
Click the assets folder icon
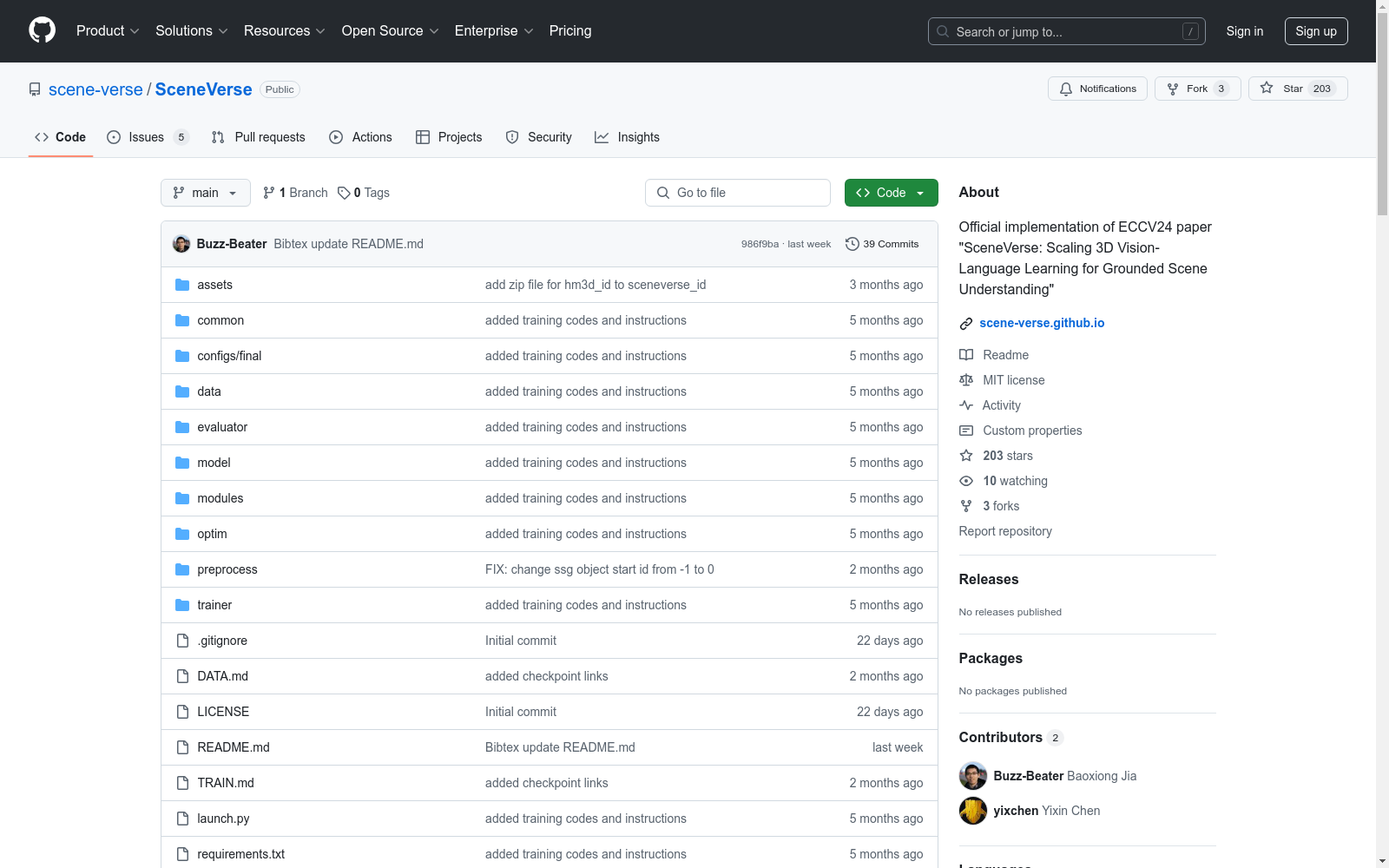(182, 285)
